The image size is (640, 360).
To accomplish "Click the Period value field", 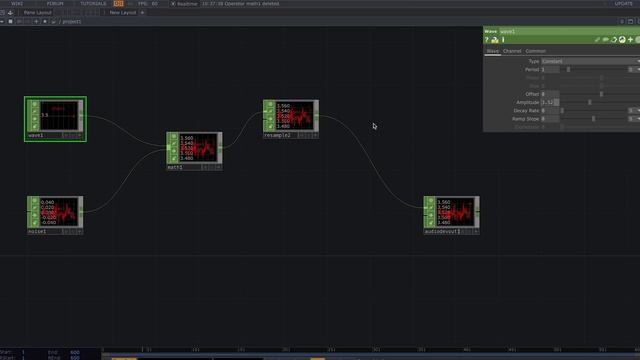I will pos(550,70).
